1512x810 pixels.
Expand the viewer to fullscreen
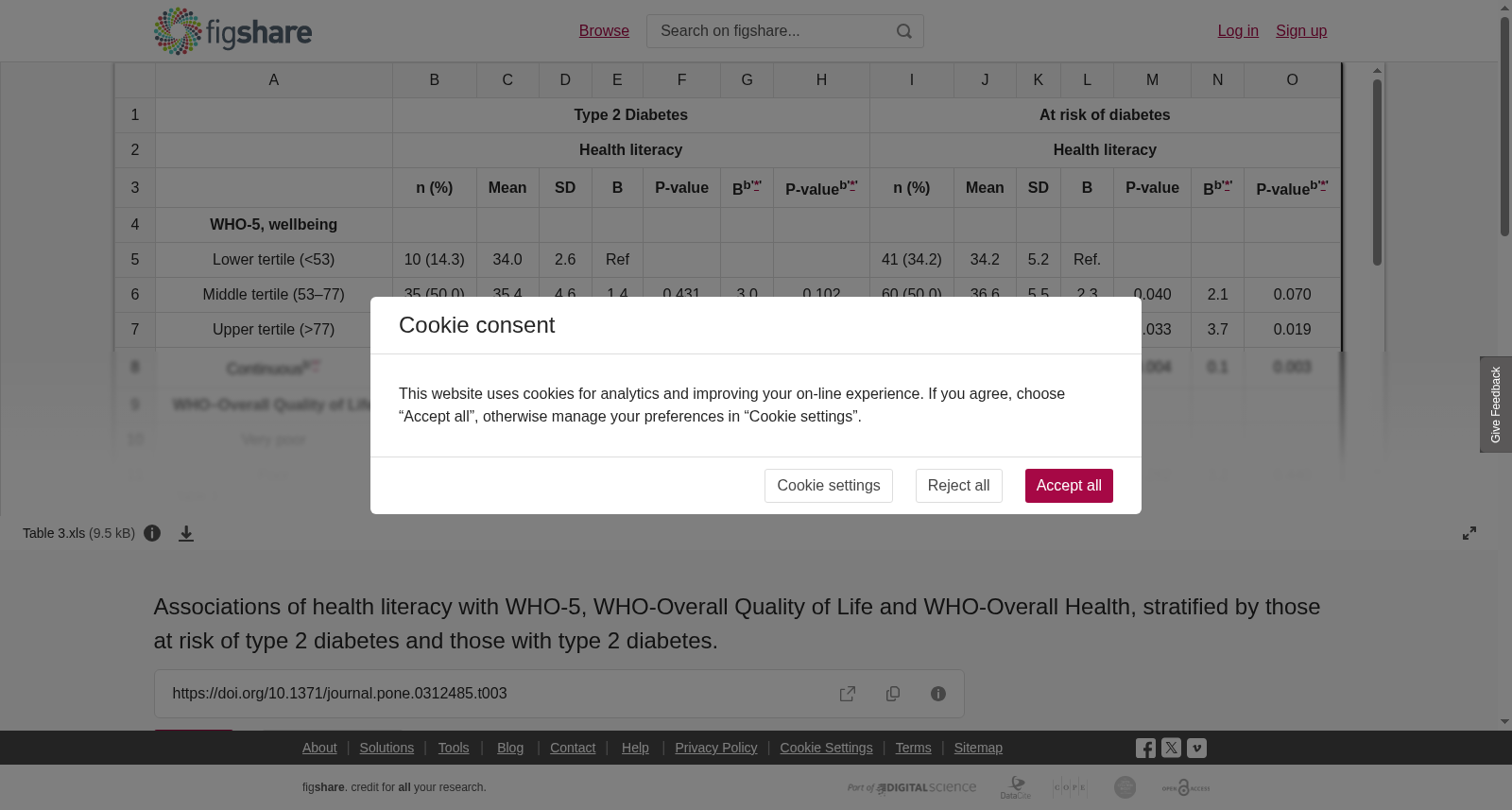[x=1469, y=533]
